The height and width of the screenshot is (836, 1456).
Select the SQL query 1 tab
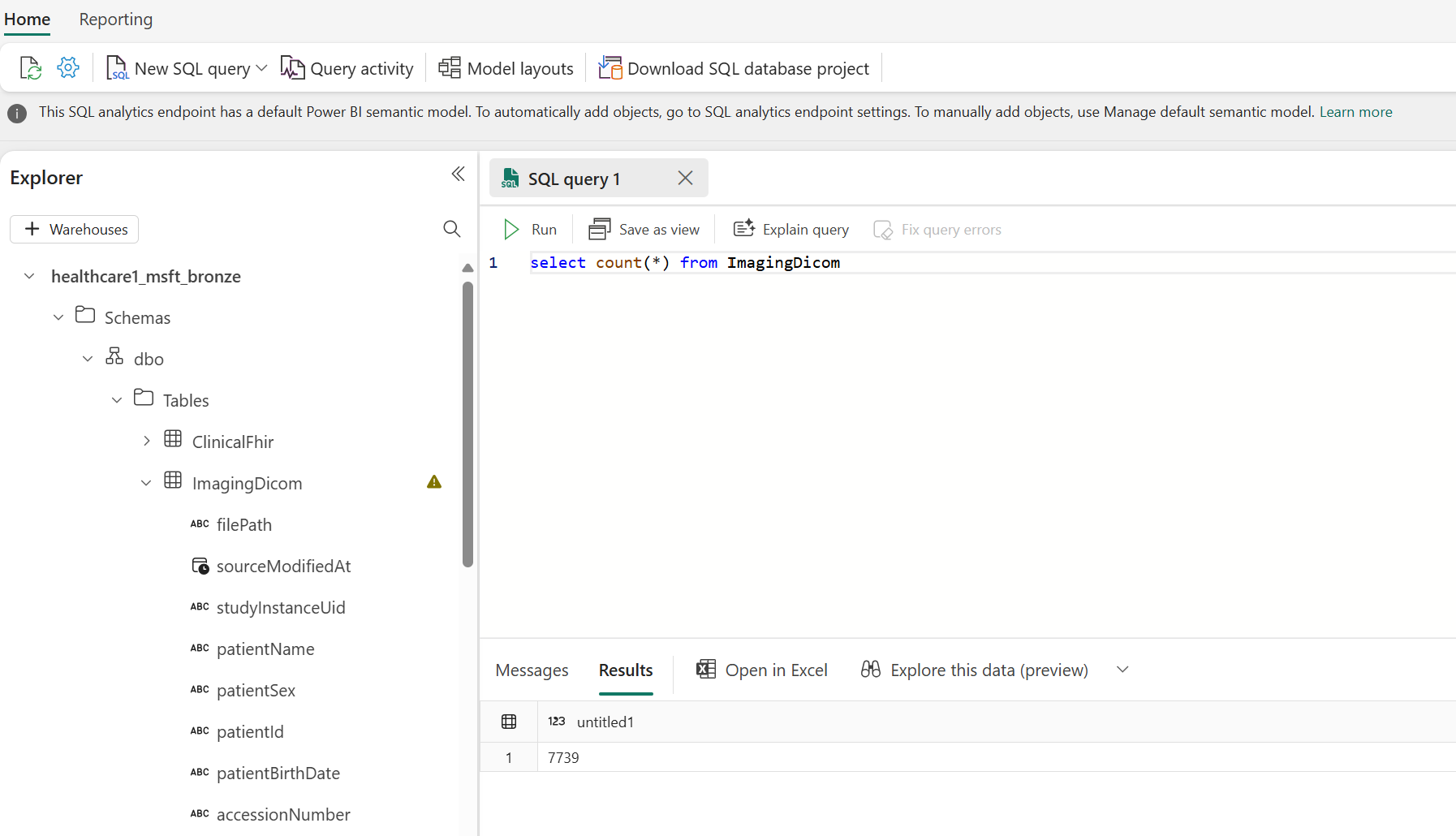click(x=599, y=178)
